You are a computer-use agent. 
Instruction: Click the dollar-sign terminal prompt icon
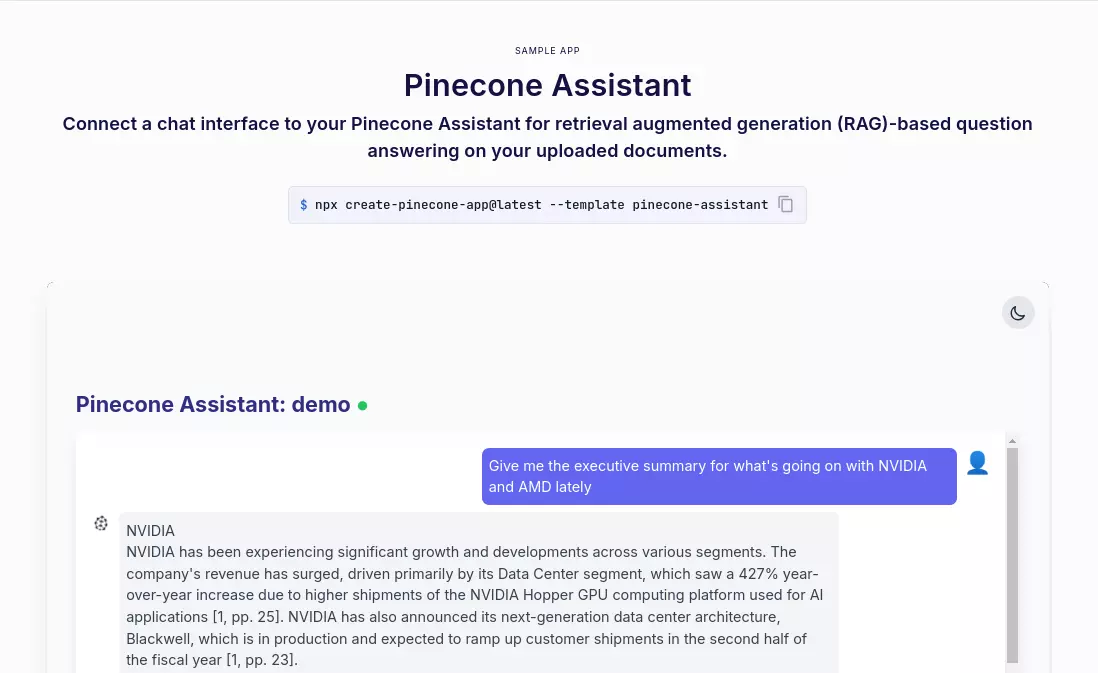pos(303,204)
